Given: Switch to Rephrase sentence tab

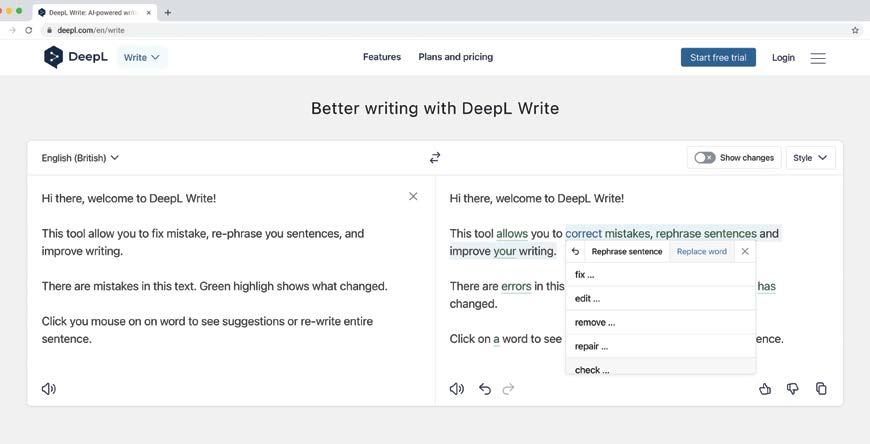Looking at the screenshot, I should pos(627,251).
